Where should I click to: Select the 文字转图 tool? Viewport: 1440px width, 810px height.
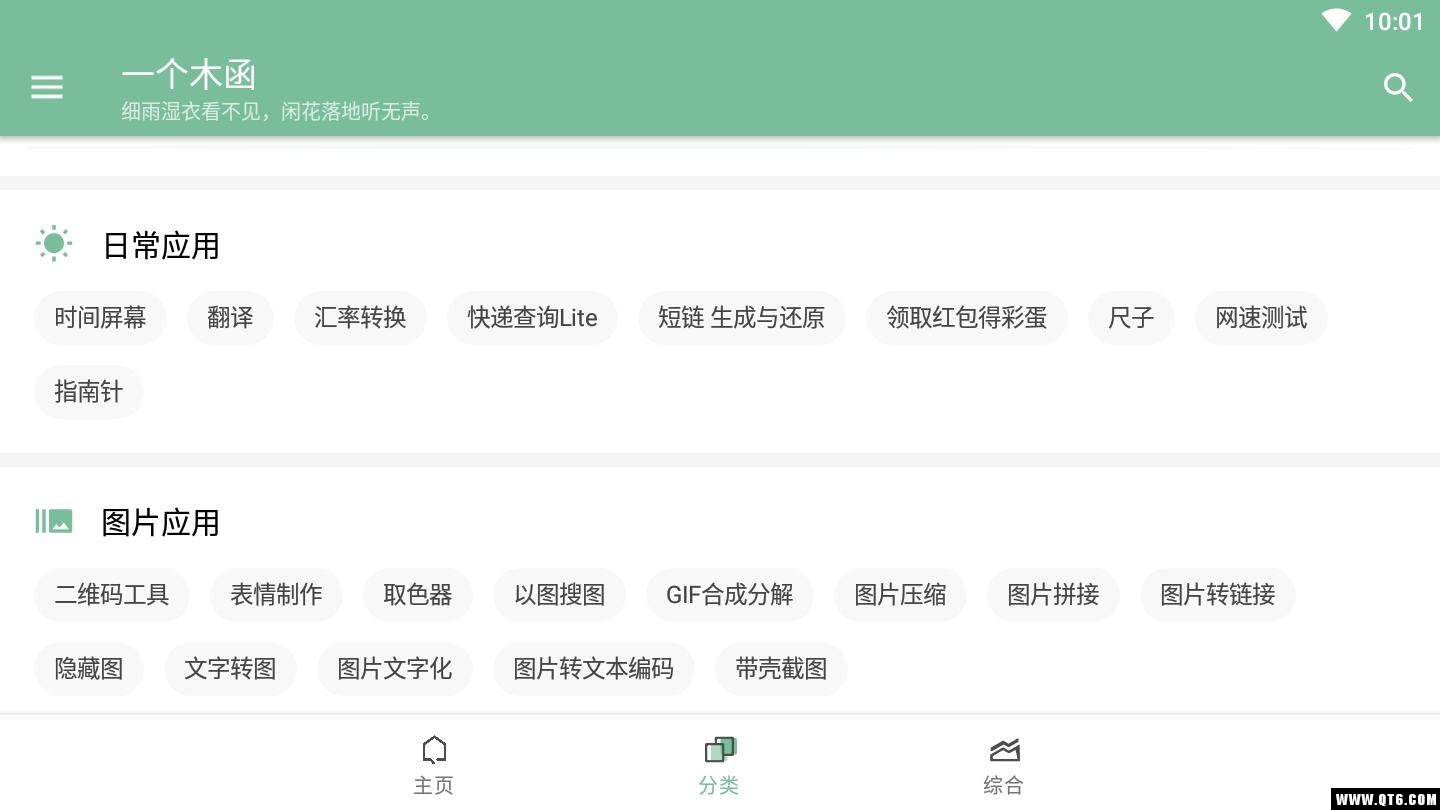(230, 669)
